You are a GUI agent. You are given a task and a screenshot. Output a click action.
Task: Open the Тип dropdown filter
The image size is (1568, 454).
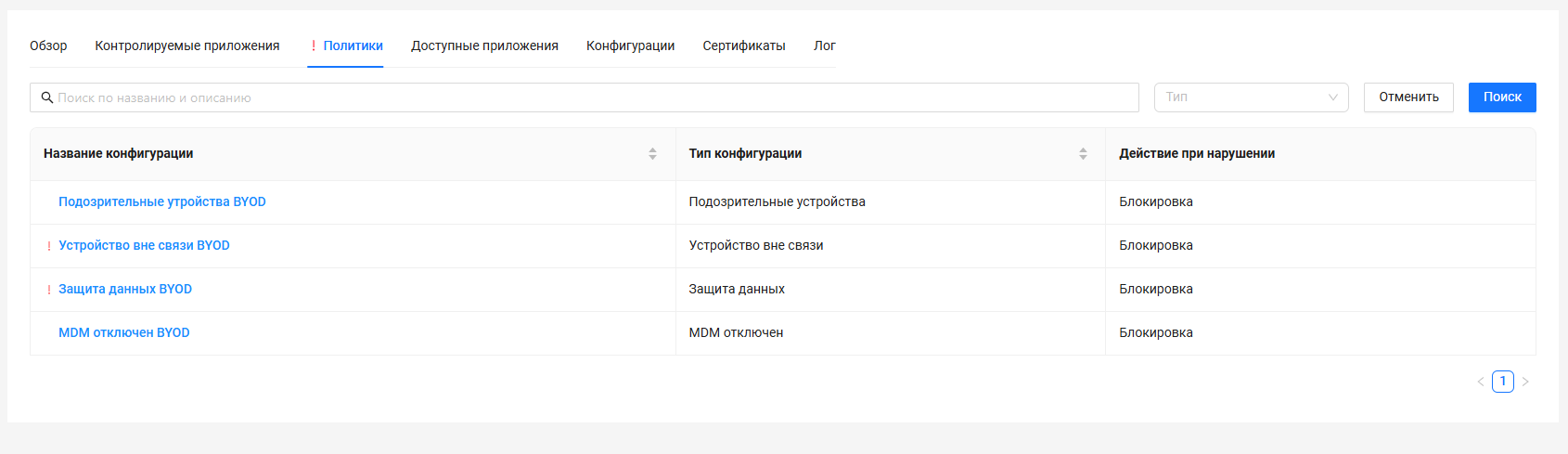tap(1251, 97)
